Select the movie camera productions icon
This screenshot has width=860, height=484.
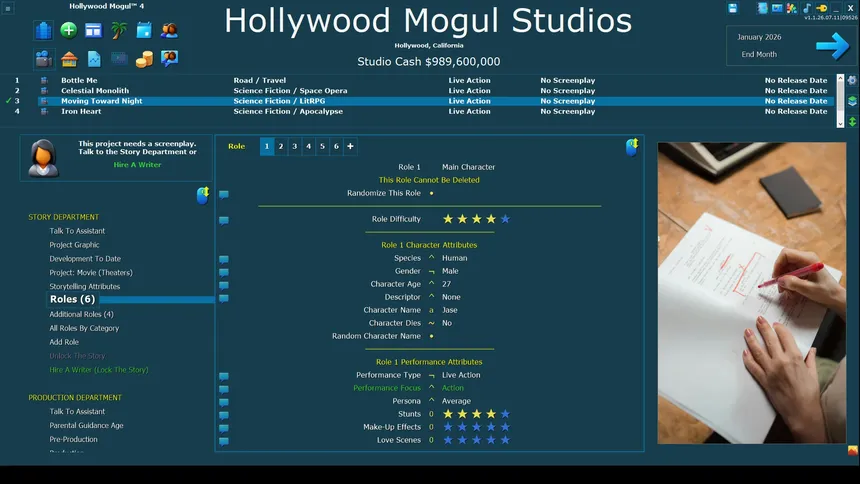(x=43, y=59)
